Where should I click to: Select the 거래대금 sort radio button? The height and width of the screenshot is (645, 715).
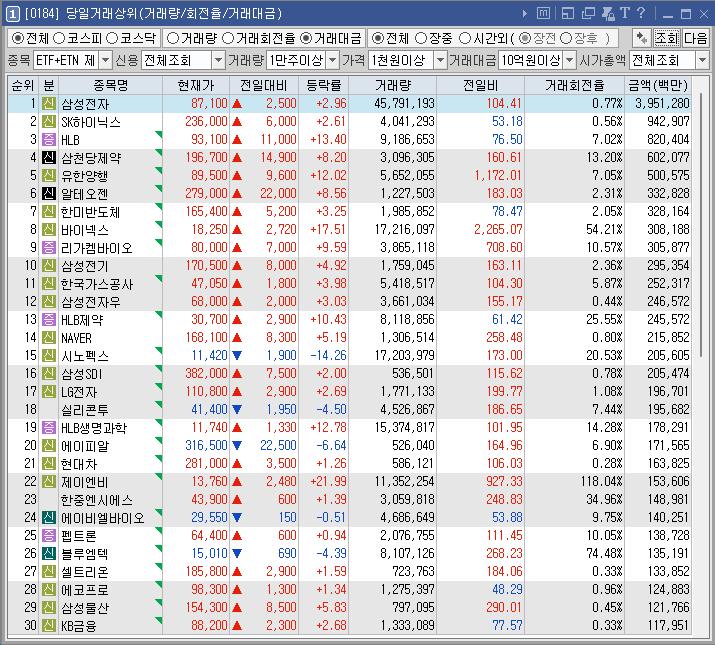(x=306, y=38)
